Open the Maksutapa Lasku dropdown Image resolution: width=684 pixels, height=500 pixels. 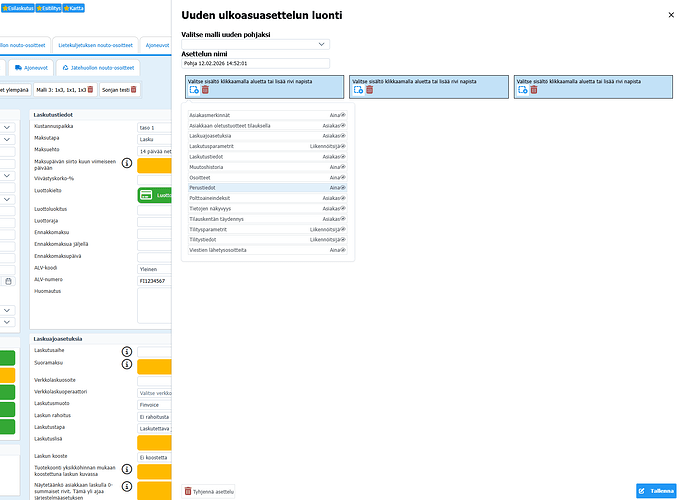153,139
